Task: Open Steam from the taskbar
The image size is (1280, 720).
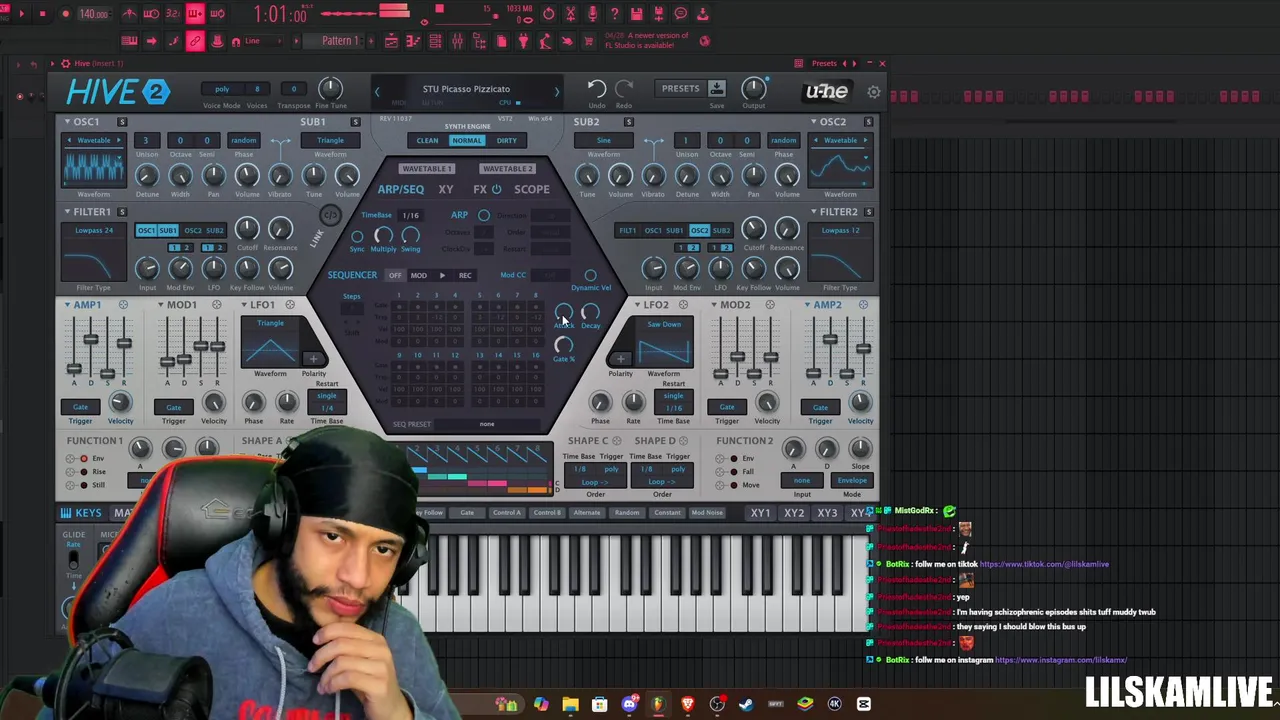Action: coord(745,704)
